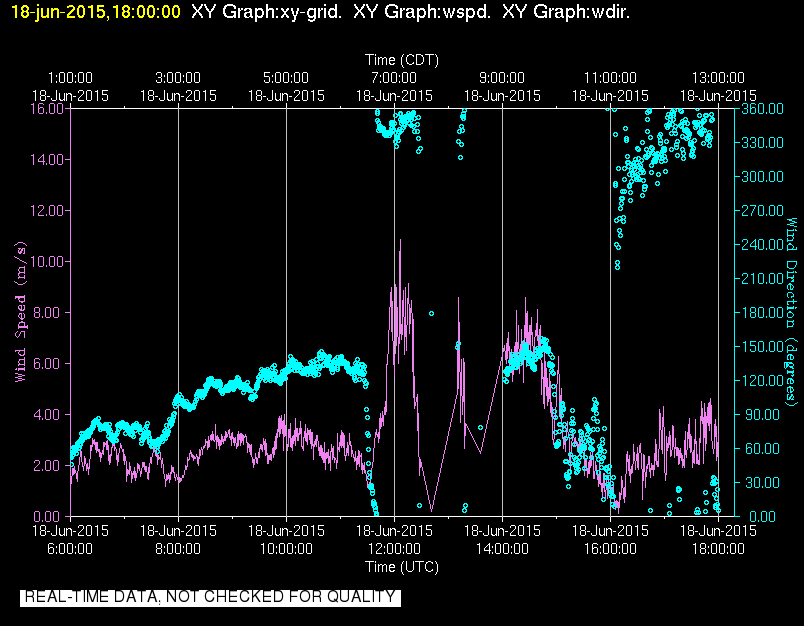
Task: Click the XY Graph:wdir title label
Action: (x=566, y=12)
